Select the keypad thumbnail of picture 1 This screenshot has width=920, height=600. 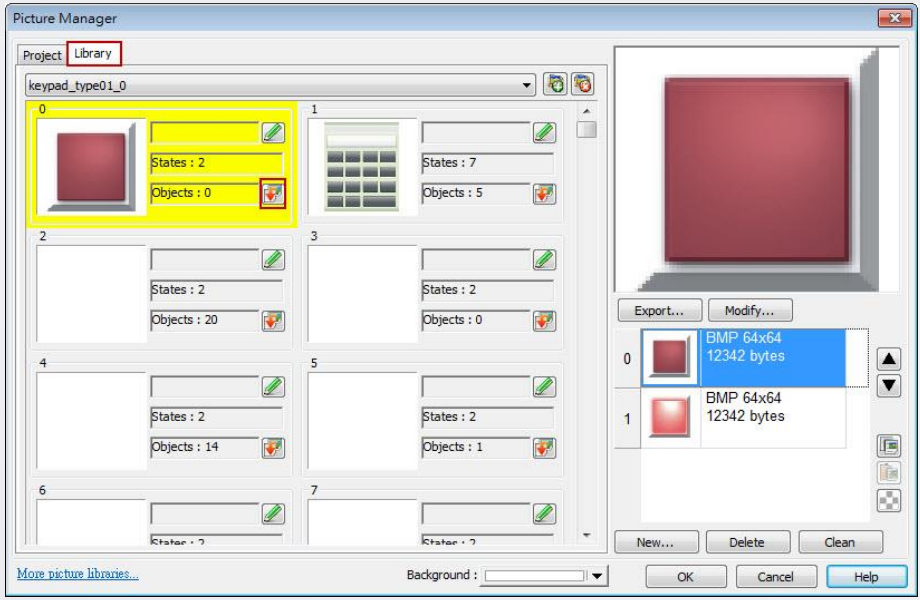coord(362,167)
